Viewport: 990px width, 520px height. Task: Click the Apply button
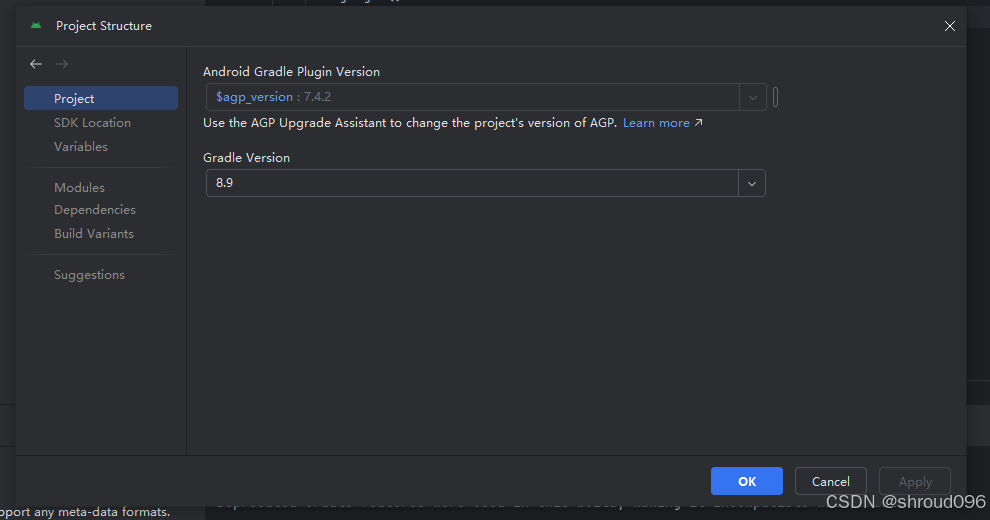[x=915, y=482]
